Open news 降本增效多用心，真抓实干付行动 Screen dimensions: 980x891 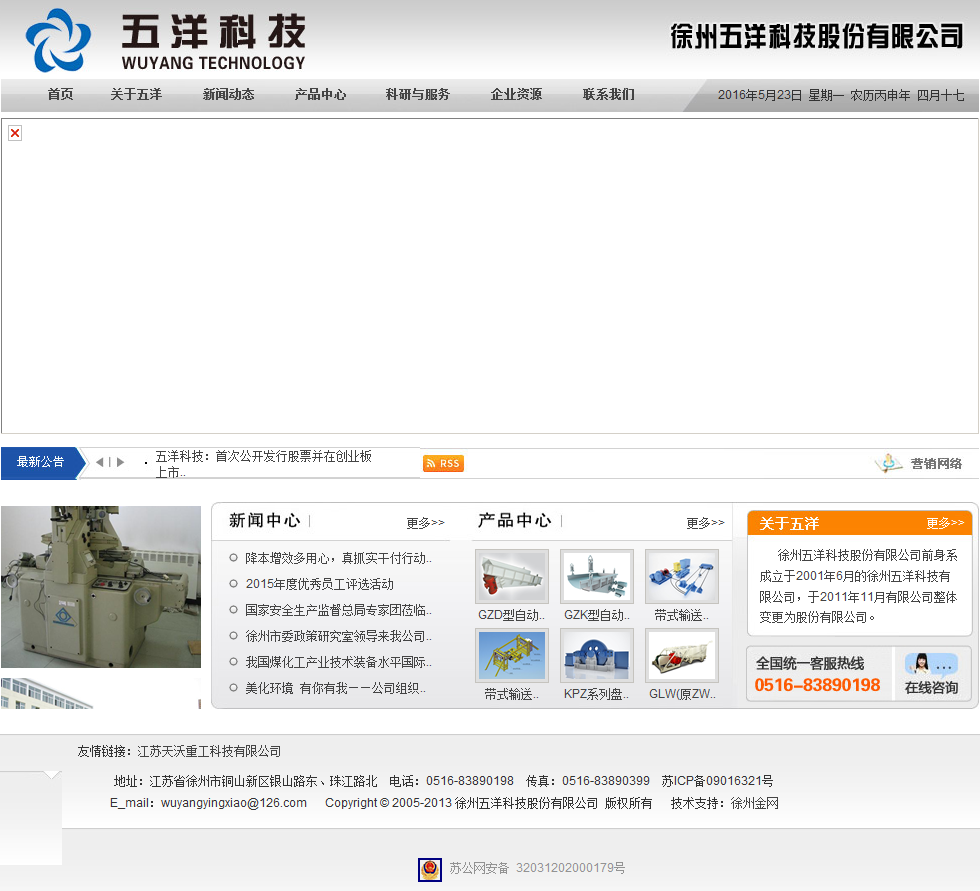point(338,558)
